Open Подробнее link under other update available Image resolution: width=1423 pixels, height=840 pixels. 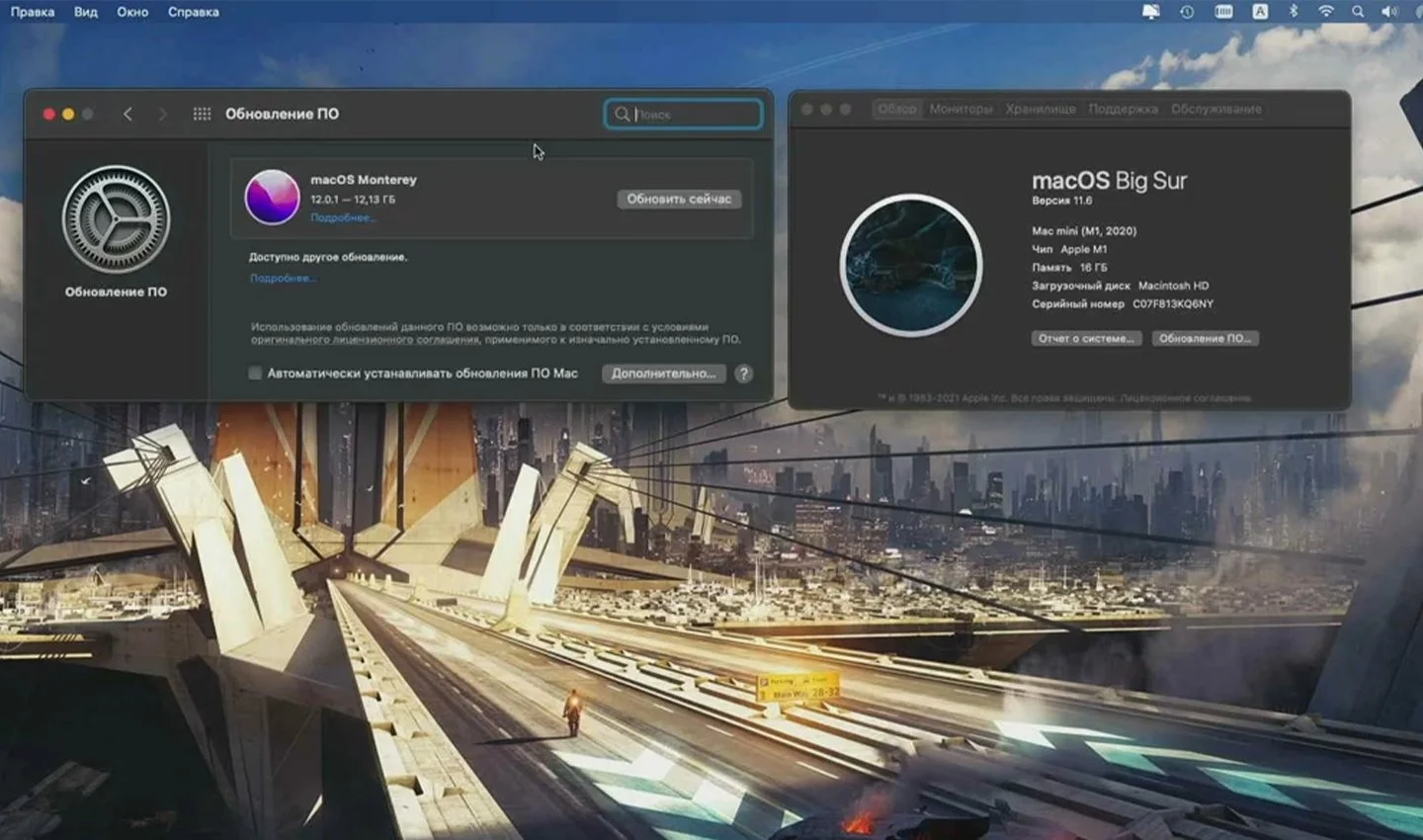283,279
